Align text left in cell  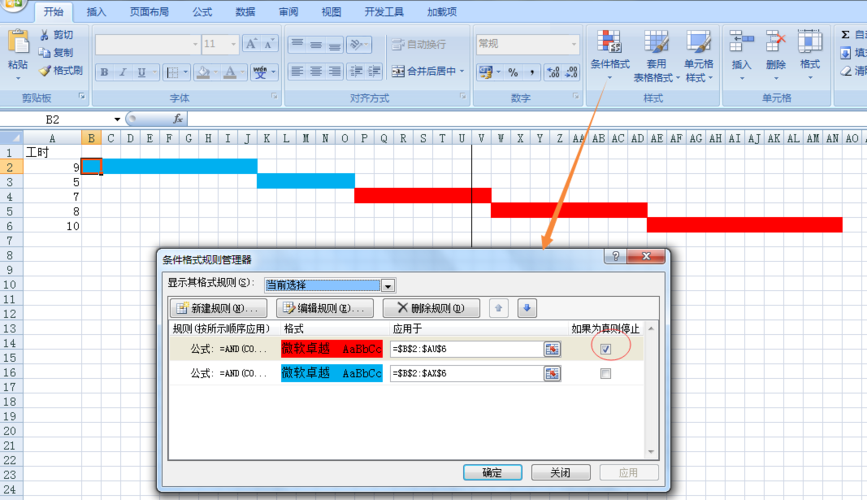click(x=297, y=71)
